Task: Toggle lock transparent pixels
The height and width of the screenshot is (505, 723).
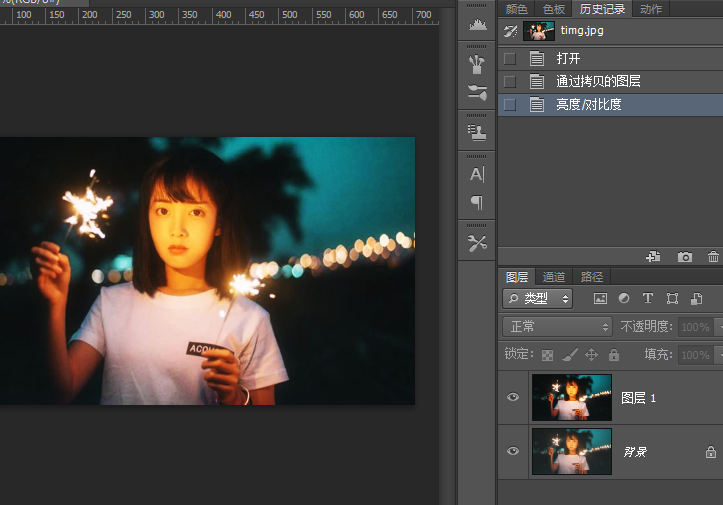Action: [547, 354]
